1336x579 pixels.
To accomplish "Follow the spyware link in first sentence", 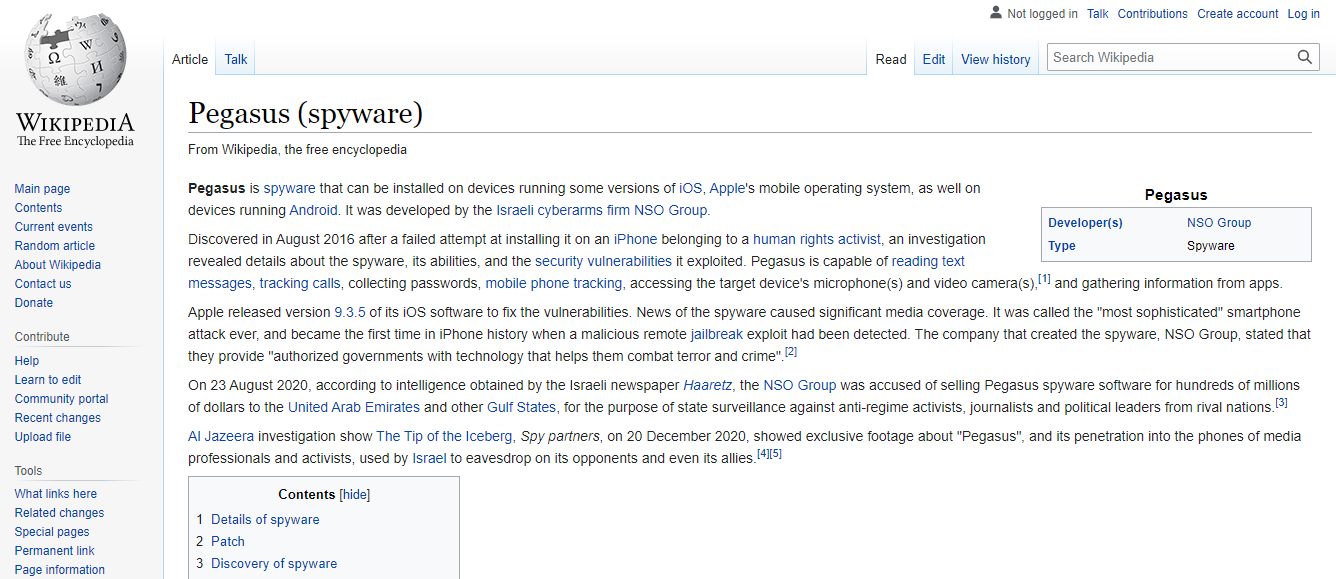I will coord(289,188).
